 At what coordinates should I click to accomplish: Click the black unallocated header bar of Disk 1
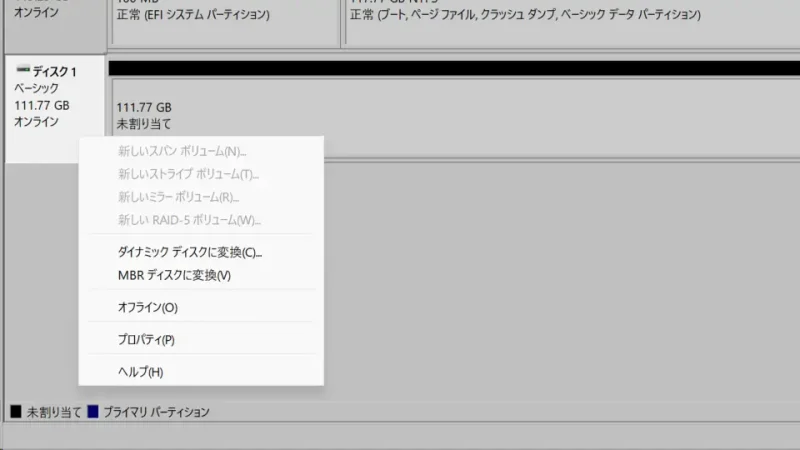[x=454, y=68]
